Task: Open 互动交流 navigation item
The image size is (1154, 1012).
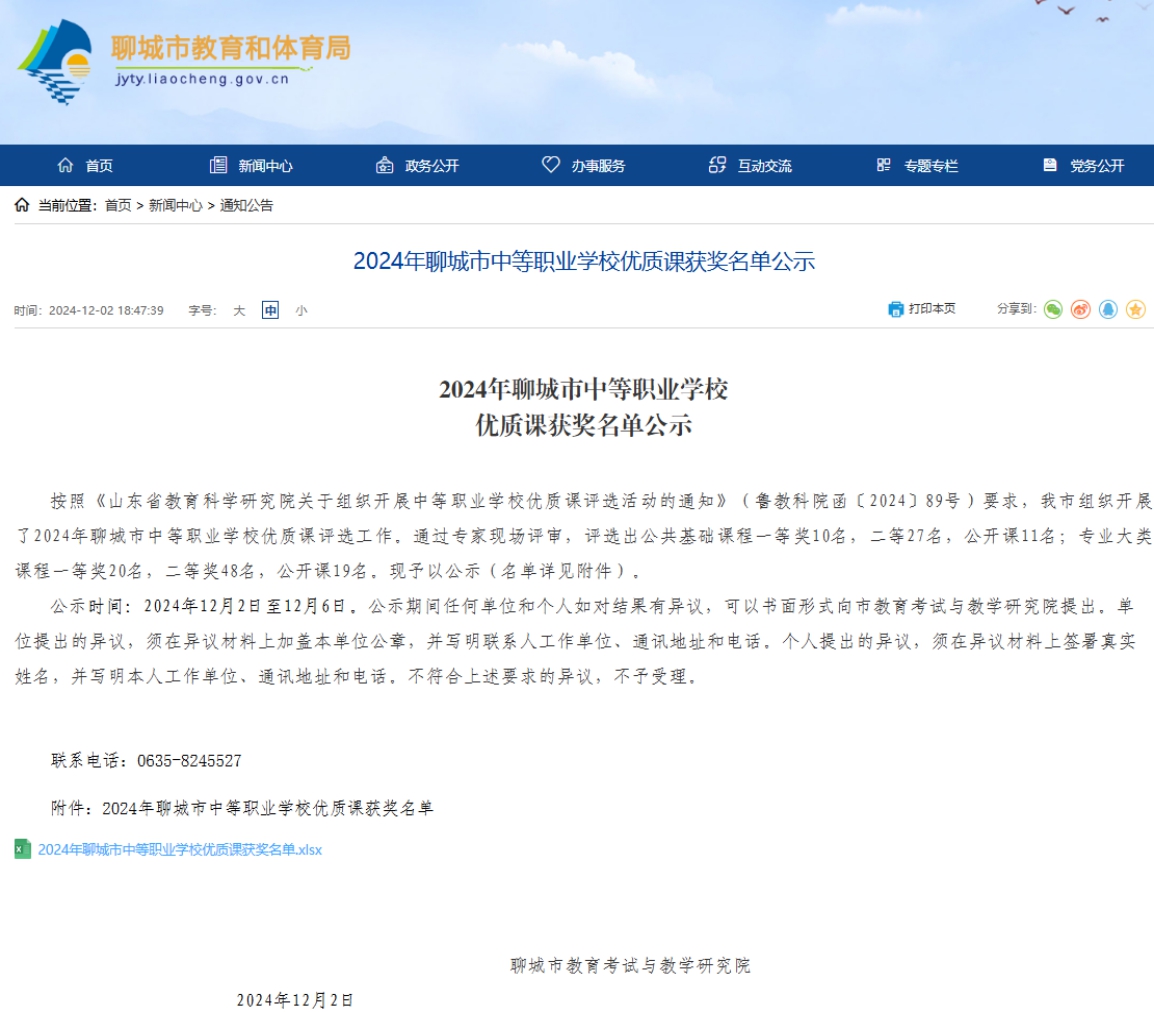Action: click(765, 166)
